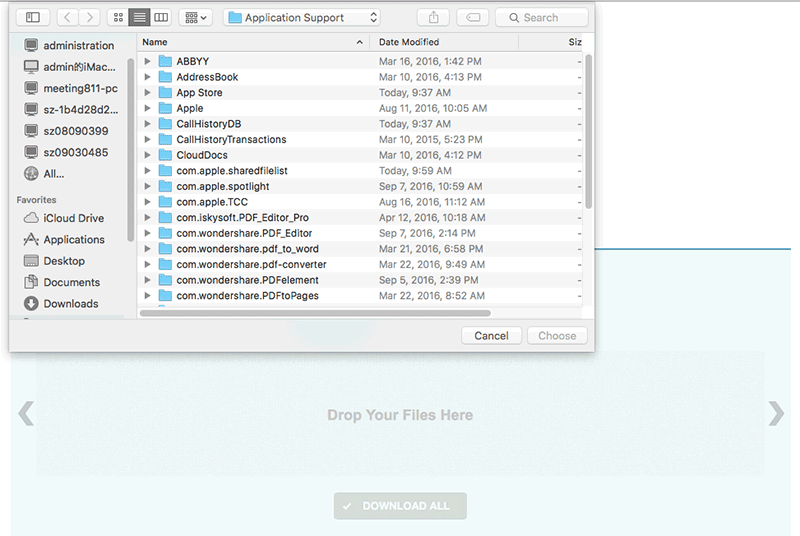Select the CloudDocs folder name
This screenshot has height=536, width=800.
point(202,155)
